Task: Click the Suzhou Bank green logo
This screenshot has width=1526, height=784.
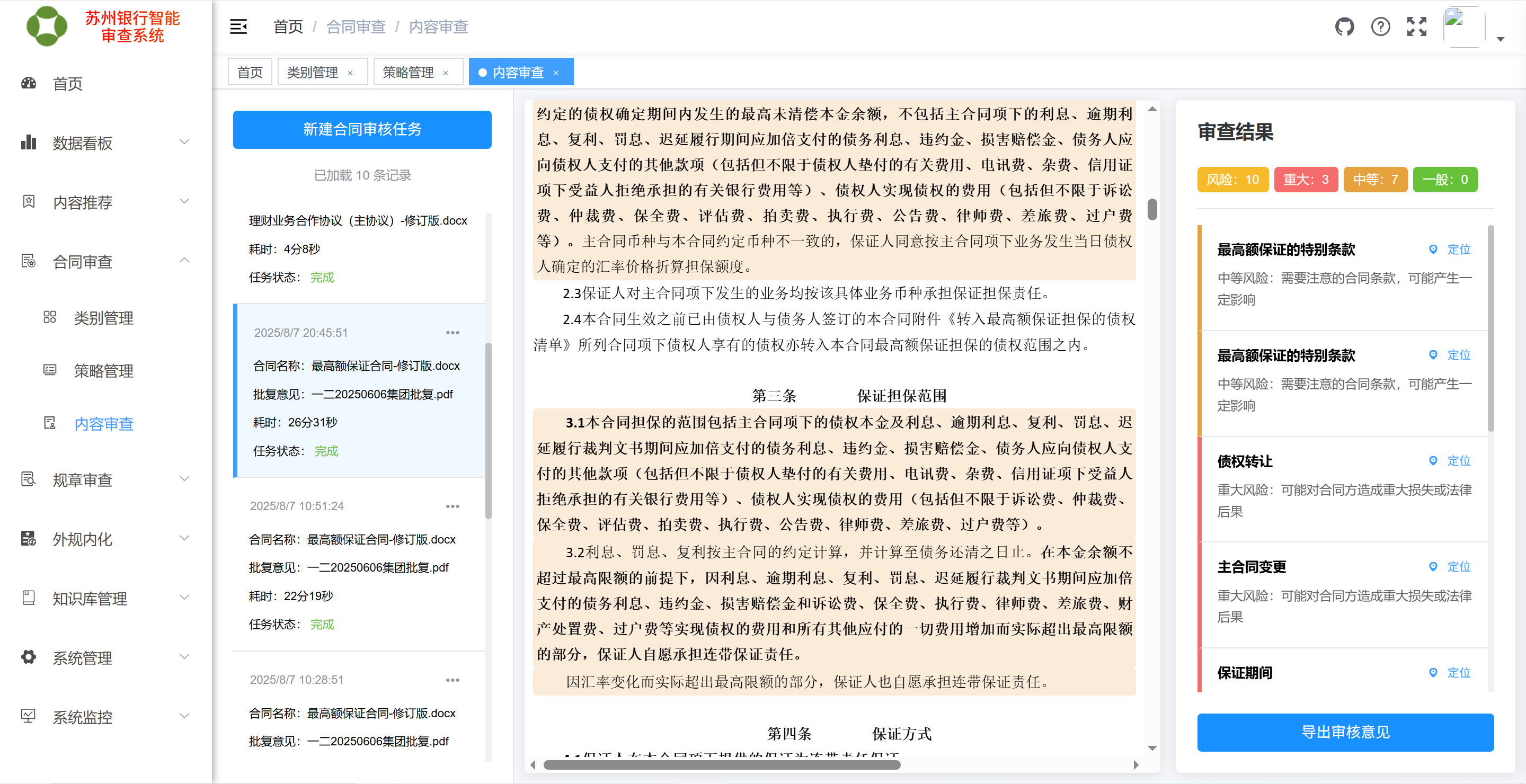Action: (x=47, y=26)
